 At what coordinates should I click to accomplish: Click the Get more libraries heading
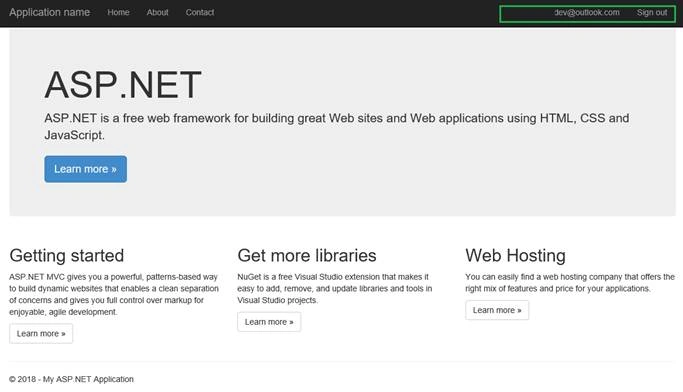coord(307,256)
